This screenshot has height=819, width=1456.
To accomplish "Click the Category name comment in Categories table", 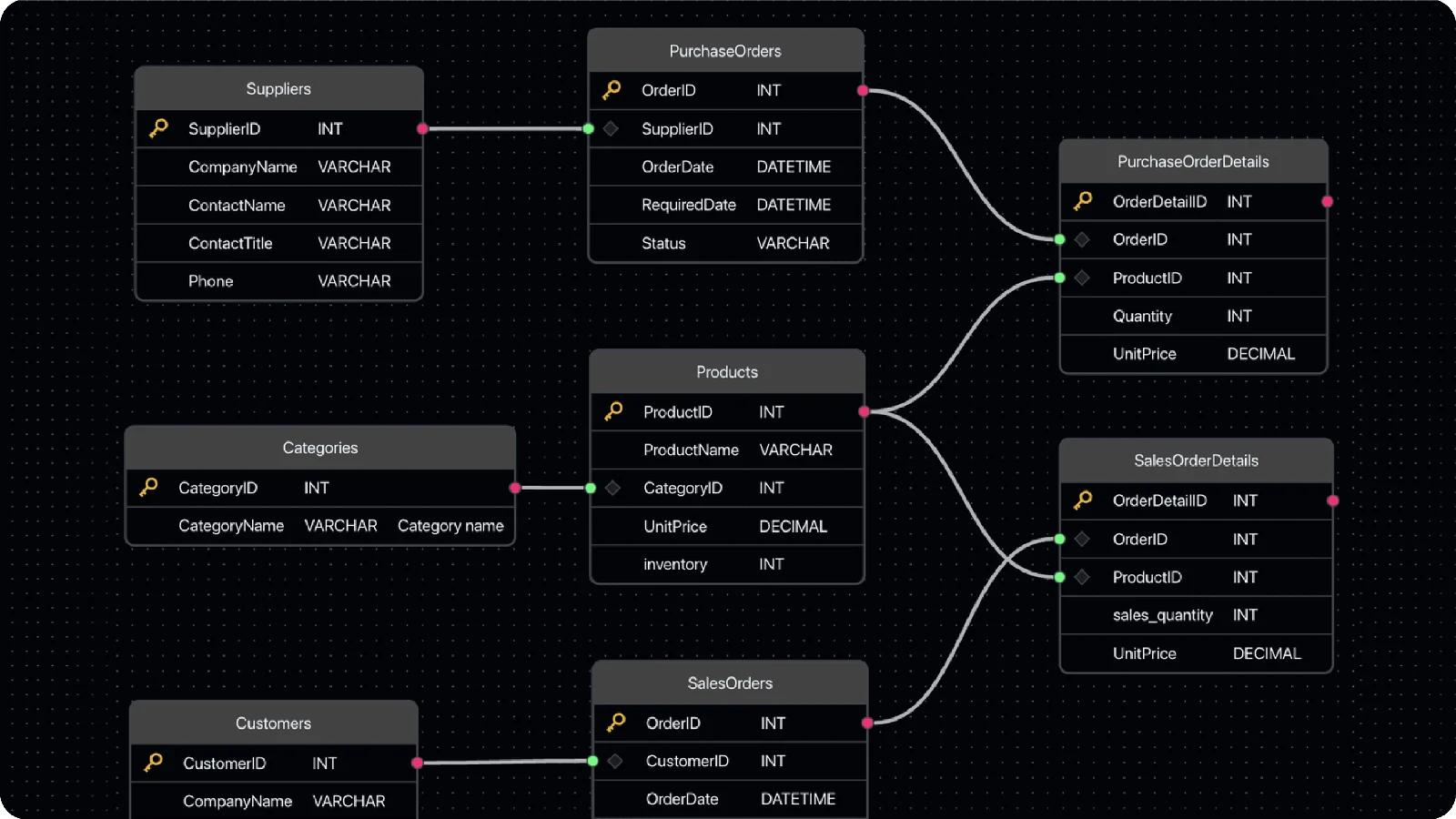I will point(450,525).
